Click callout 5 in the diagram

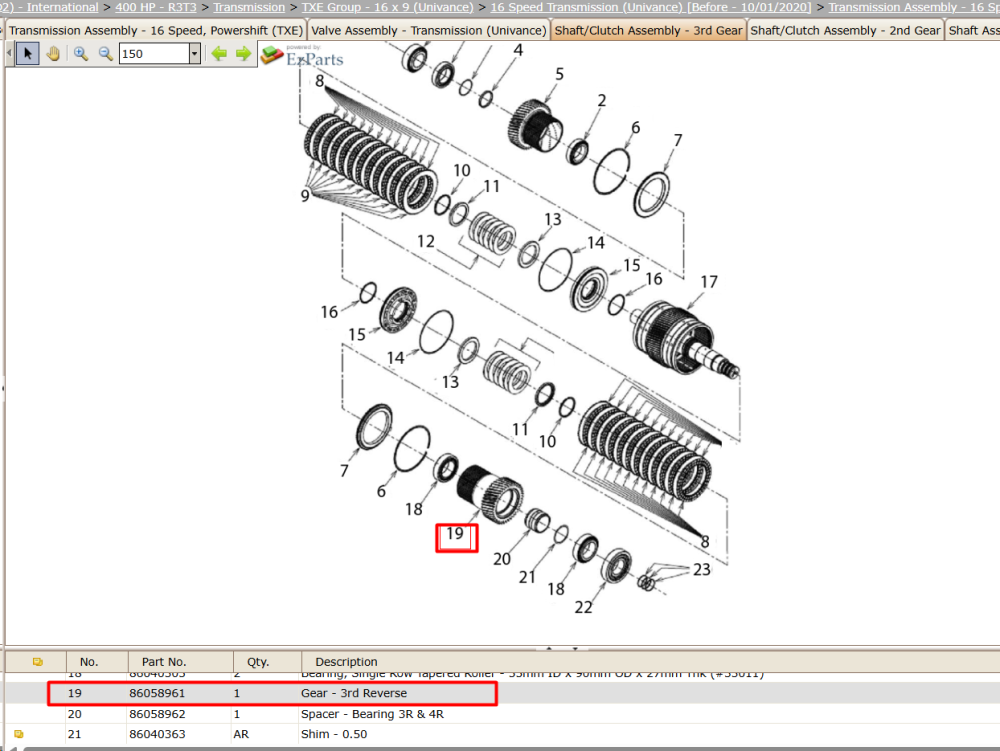pos(559,74)
